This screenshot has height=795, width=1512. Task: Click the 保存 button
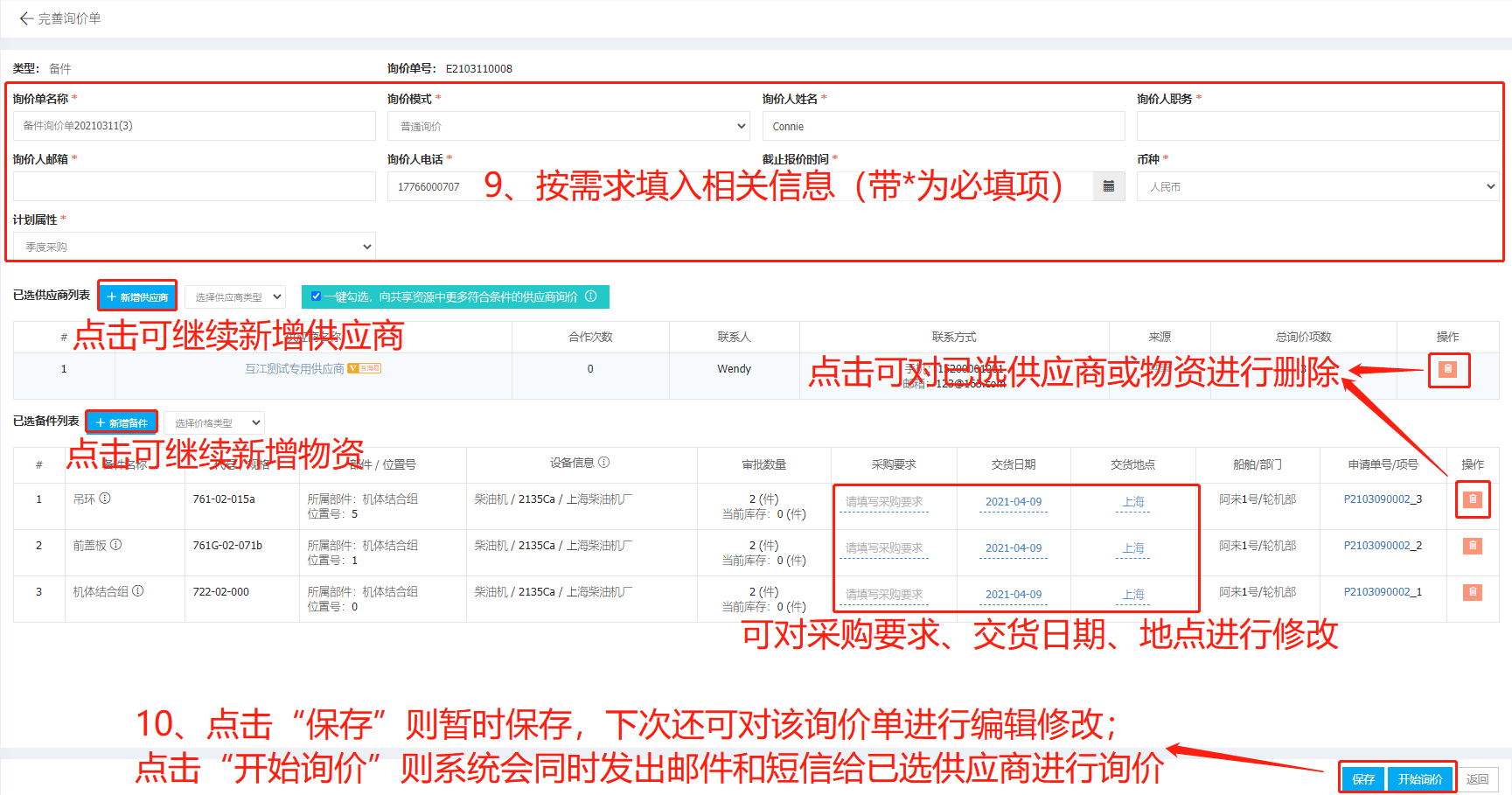click(x=1363, y=778)
